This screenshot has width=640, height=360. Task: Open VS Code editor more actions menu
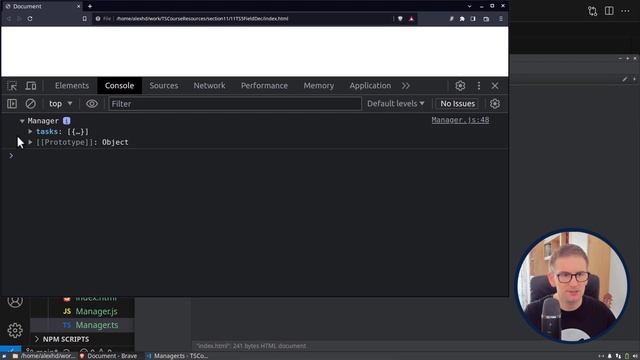click(625, 11)
